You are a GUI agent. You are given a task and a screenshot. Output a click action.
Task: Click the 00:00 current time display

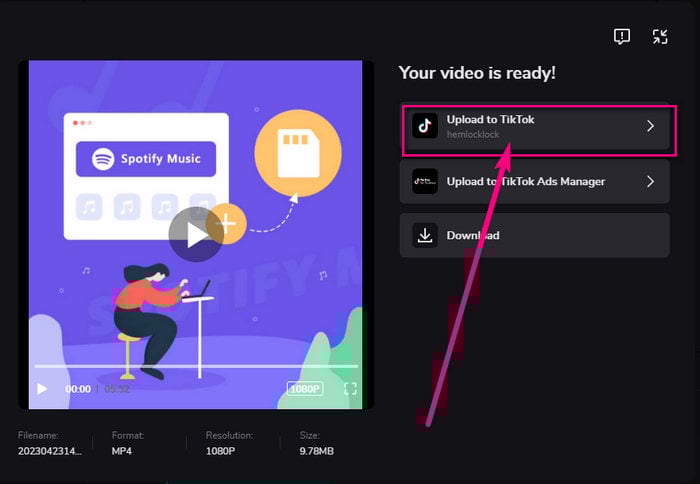pos(78,389)
